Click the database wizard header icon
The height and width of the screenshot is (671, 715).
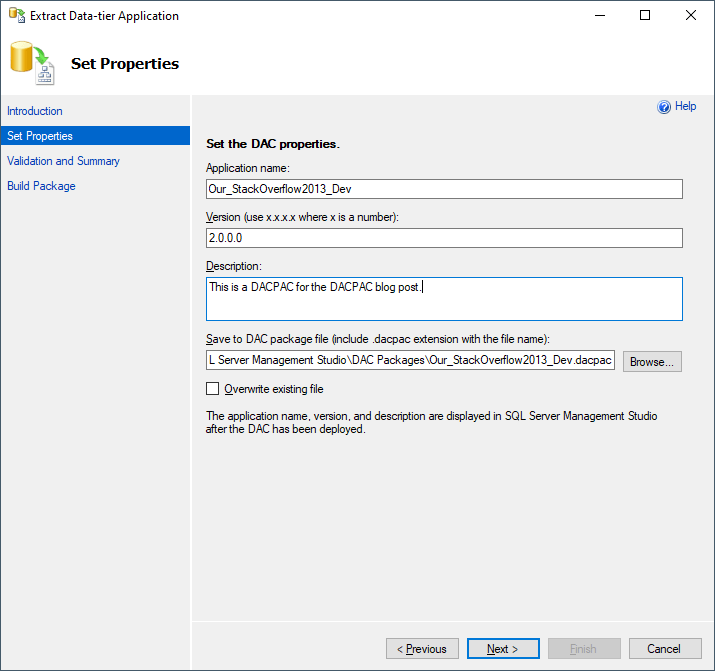pyautogui.click(x=31, y=63)
